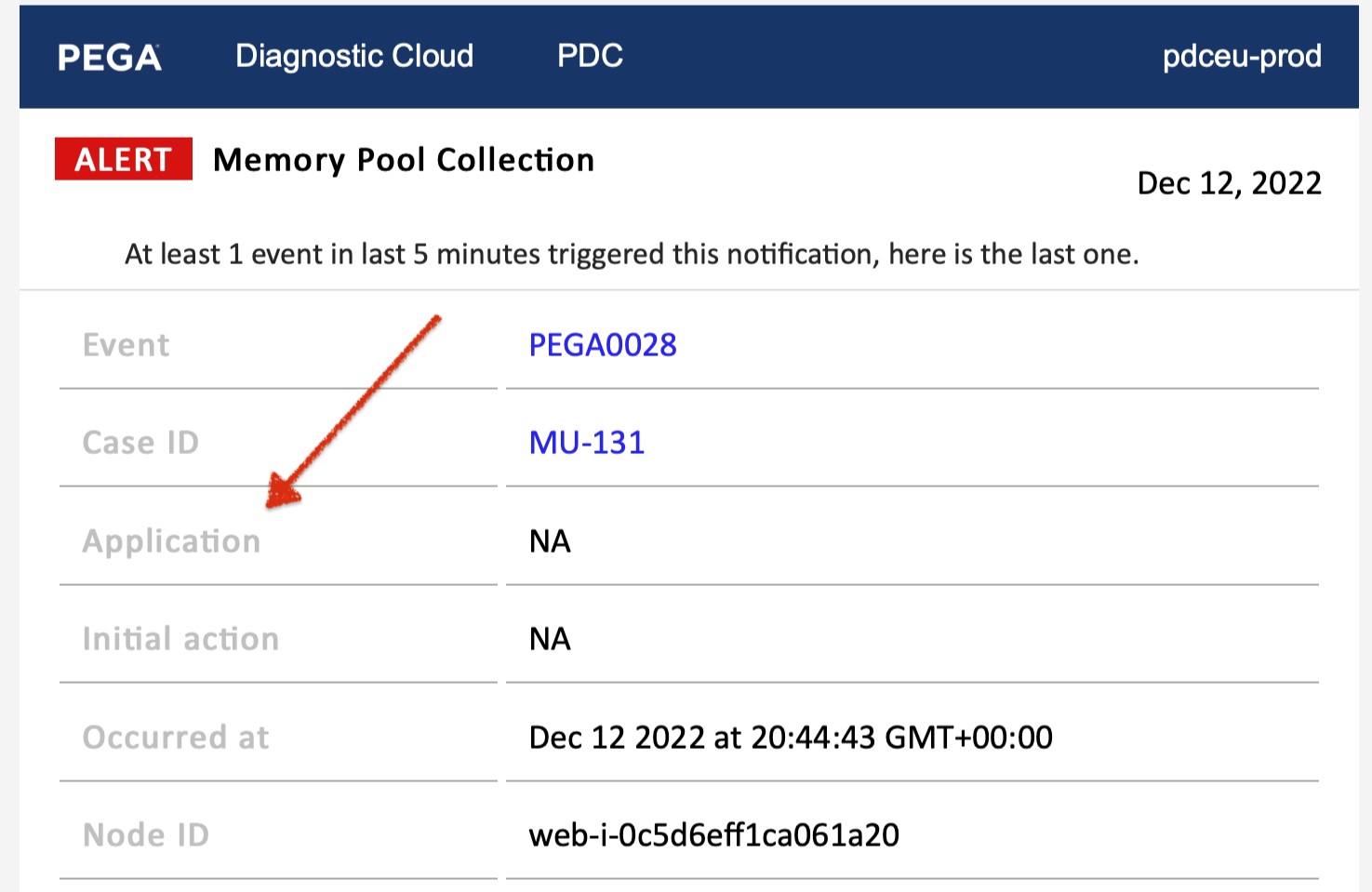The image size is (1372, 892).
Task: Click the Case ID field label
Action: (140, 442)
